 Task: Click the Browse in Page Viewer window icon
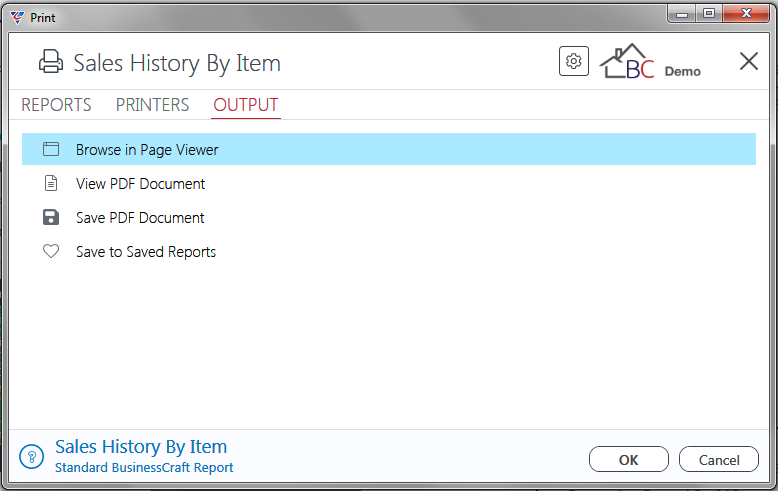51,149
